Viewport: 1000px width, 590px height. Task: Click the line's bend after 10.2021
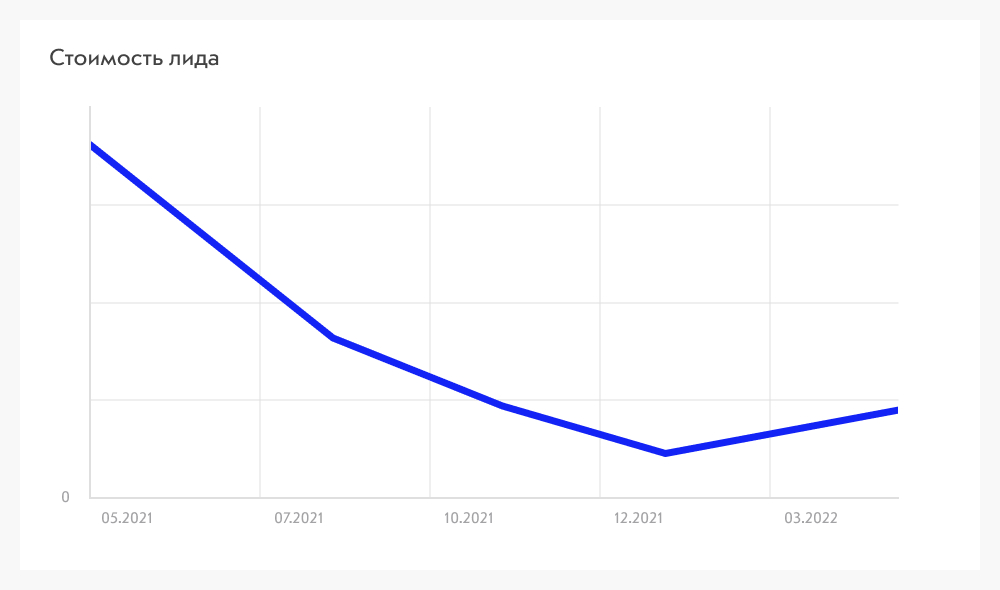(x=504, y=405)
